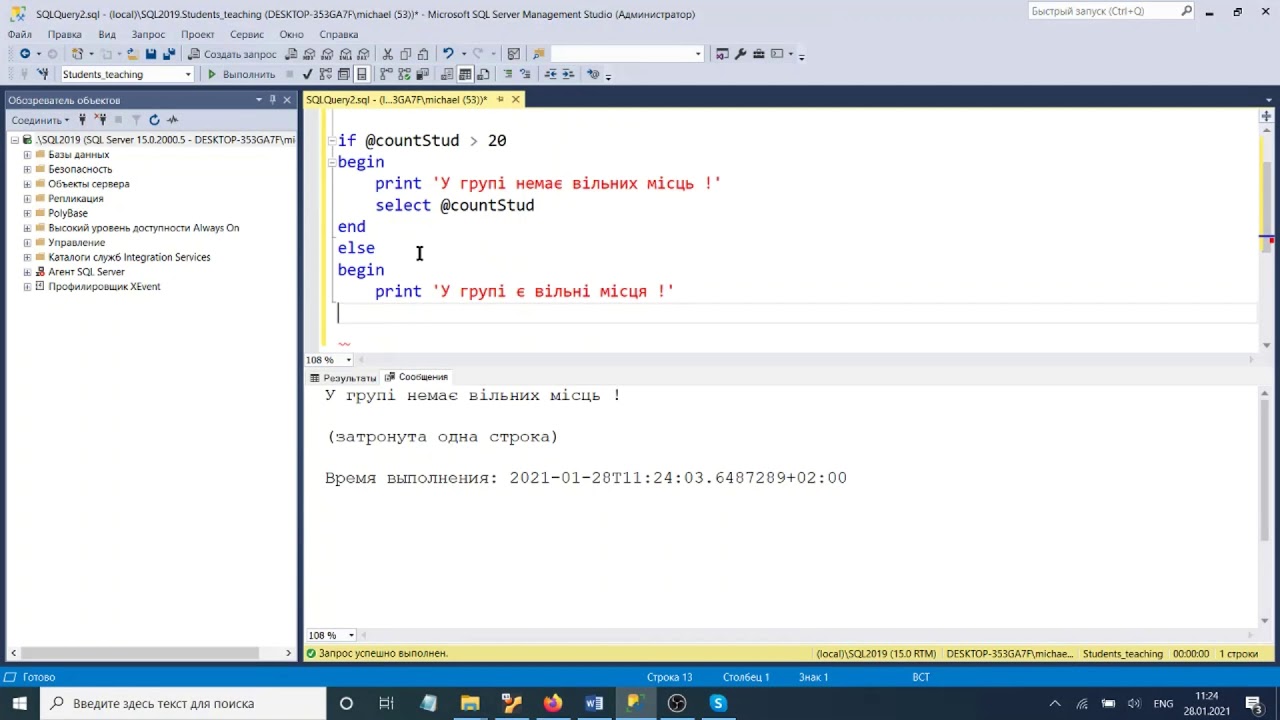Image resolution: width=1280 pixels, height=720 pixels.
Task: Toggle include client statistics
Action: tap(423, 74)
